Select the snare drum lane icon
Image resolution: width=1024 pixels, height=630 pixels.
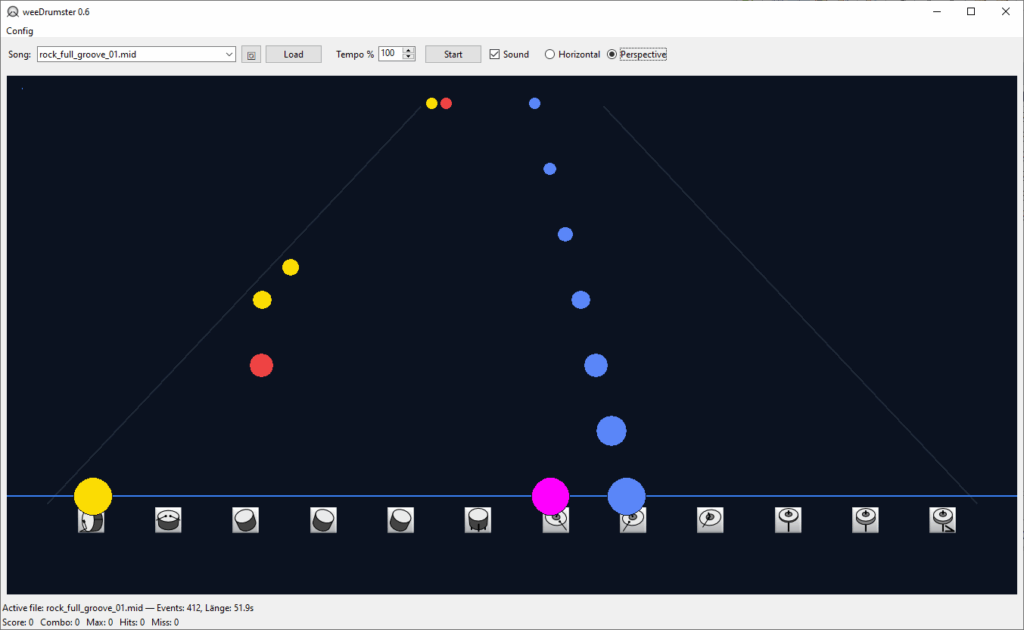point(168,520)
